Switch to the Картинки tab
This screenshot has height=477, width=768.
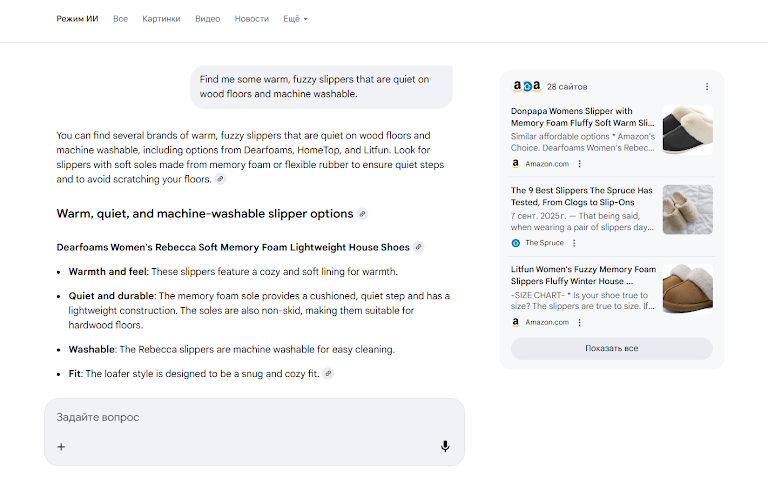(x=161, y=19)
